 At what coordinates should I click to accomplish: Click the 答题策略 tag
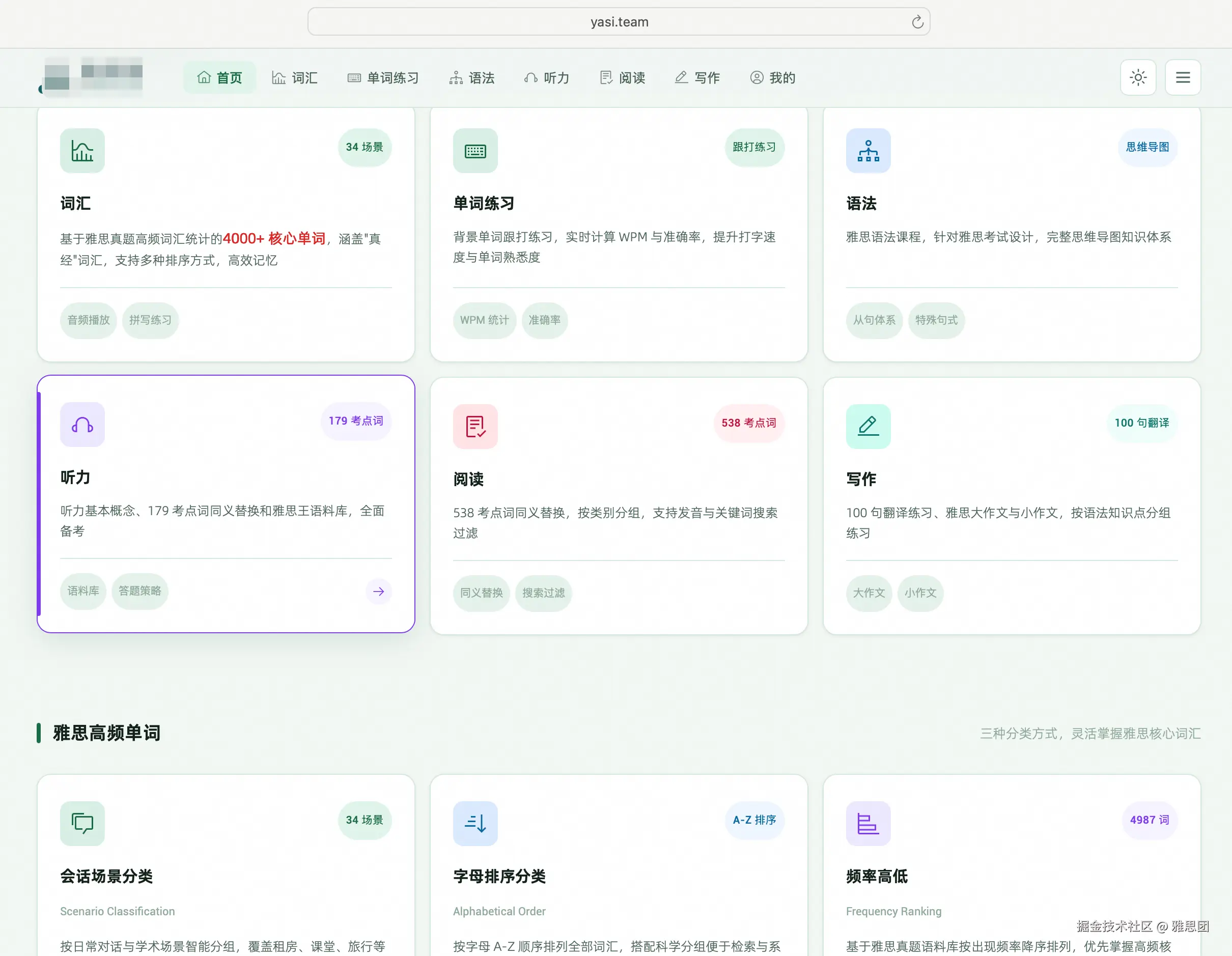[140, 591]
